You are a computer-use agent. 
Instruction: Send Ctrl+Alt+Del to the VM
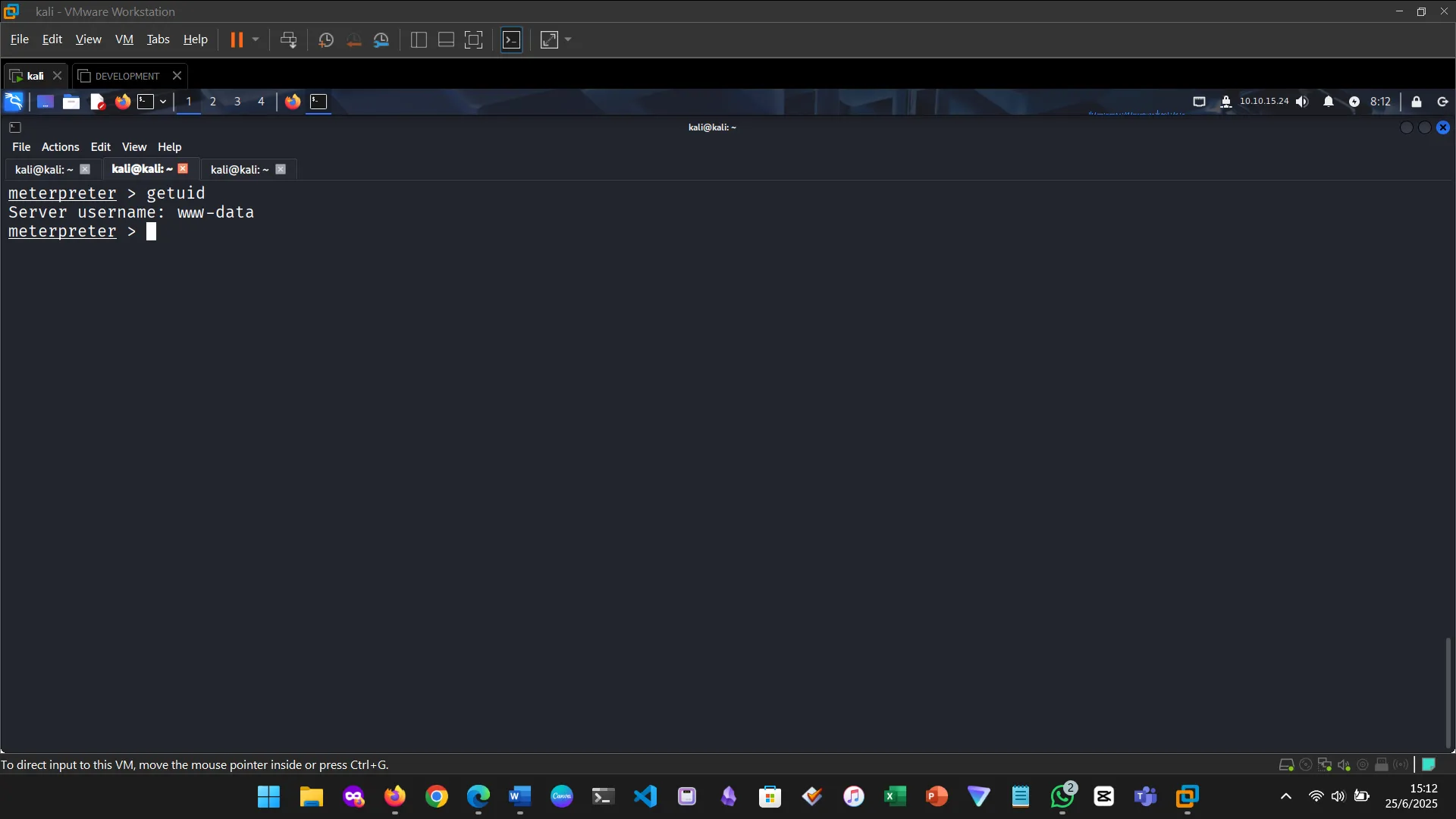288,40
